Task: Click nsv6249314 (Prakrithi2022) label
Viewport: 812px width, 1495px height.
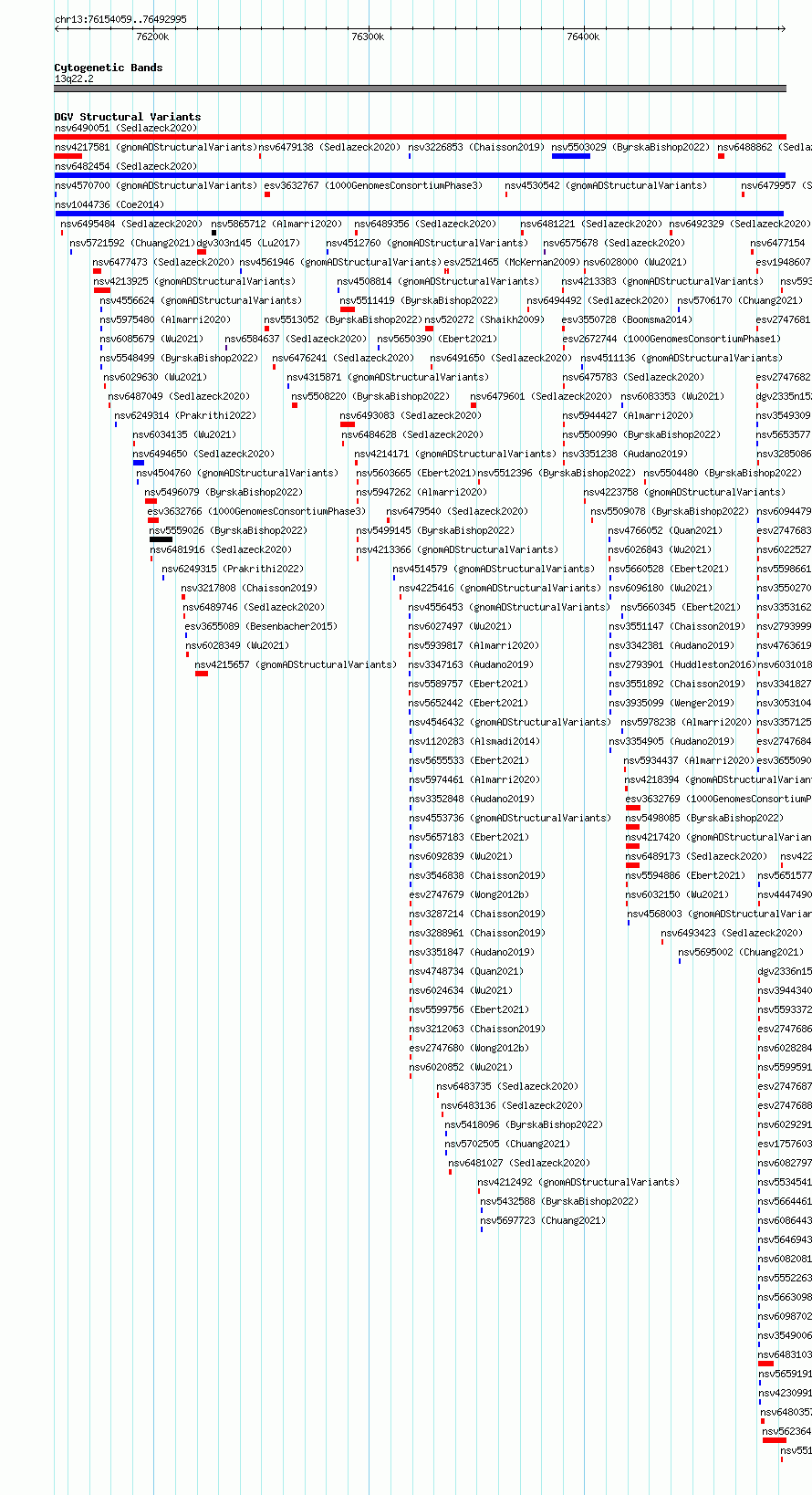Action: [x=186, y=416]
